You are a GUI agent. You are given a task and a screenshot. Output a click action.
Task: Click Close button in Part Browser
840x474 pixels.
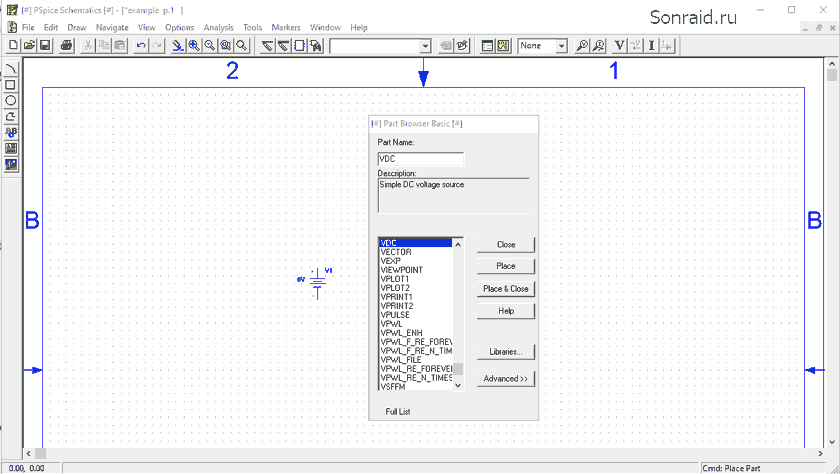click(506, 245)
